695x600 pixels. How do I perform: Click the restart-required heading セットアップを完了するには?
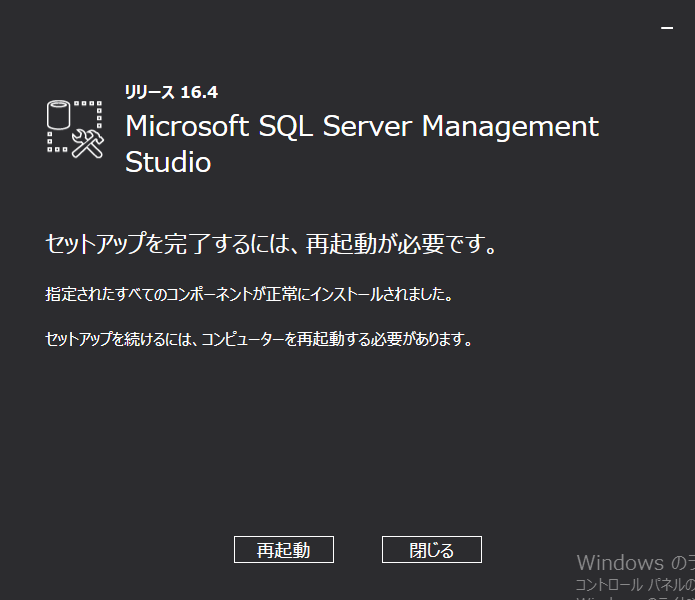170,244
